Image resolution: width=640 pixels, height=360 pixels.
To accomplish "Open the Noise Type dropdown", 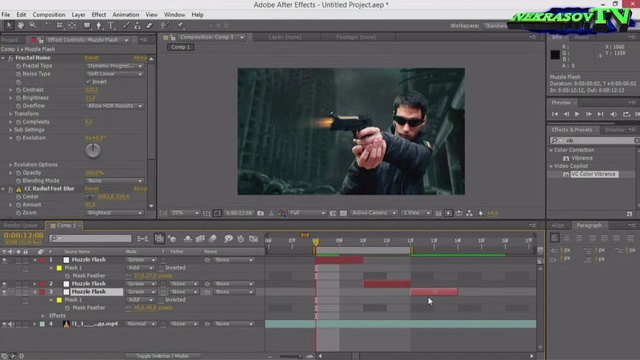I will pos(115,74).
